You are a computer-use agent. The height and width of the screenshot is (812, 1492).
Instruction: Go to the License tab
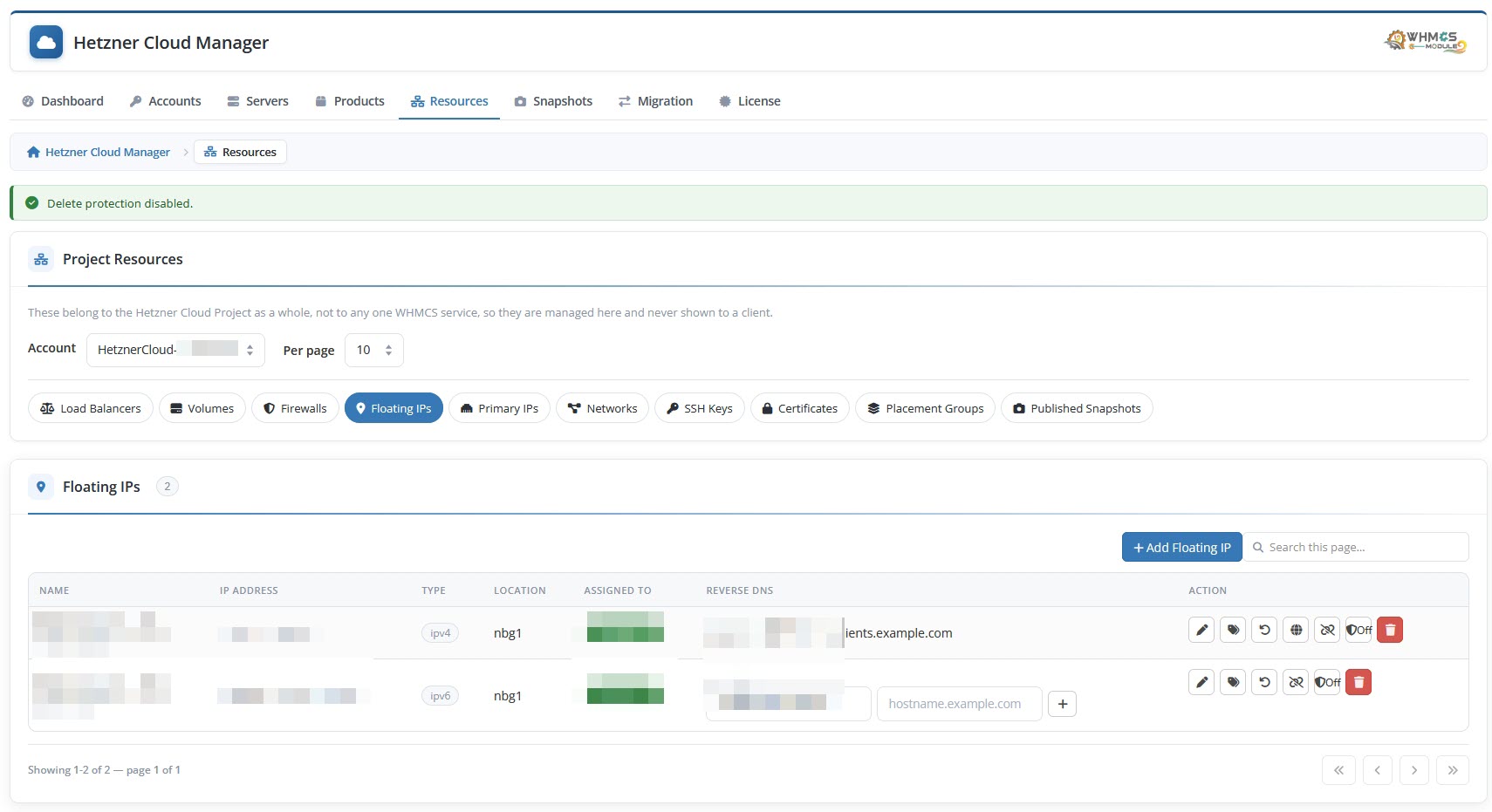click(749, 101)
